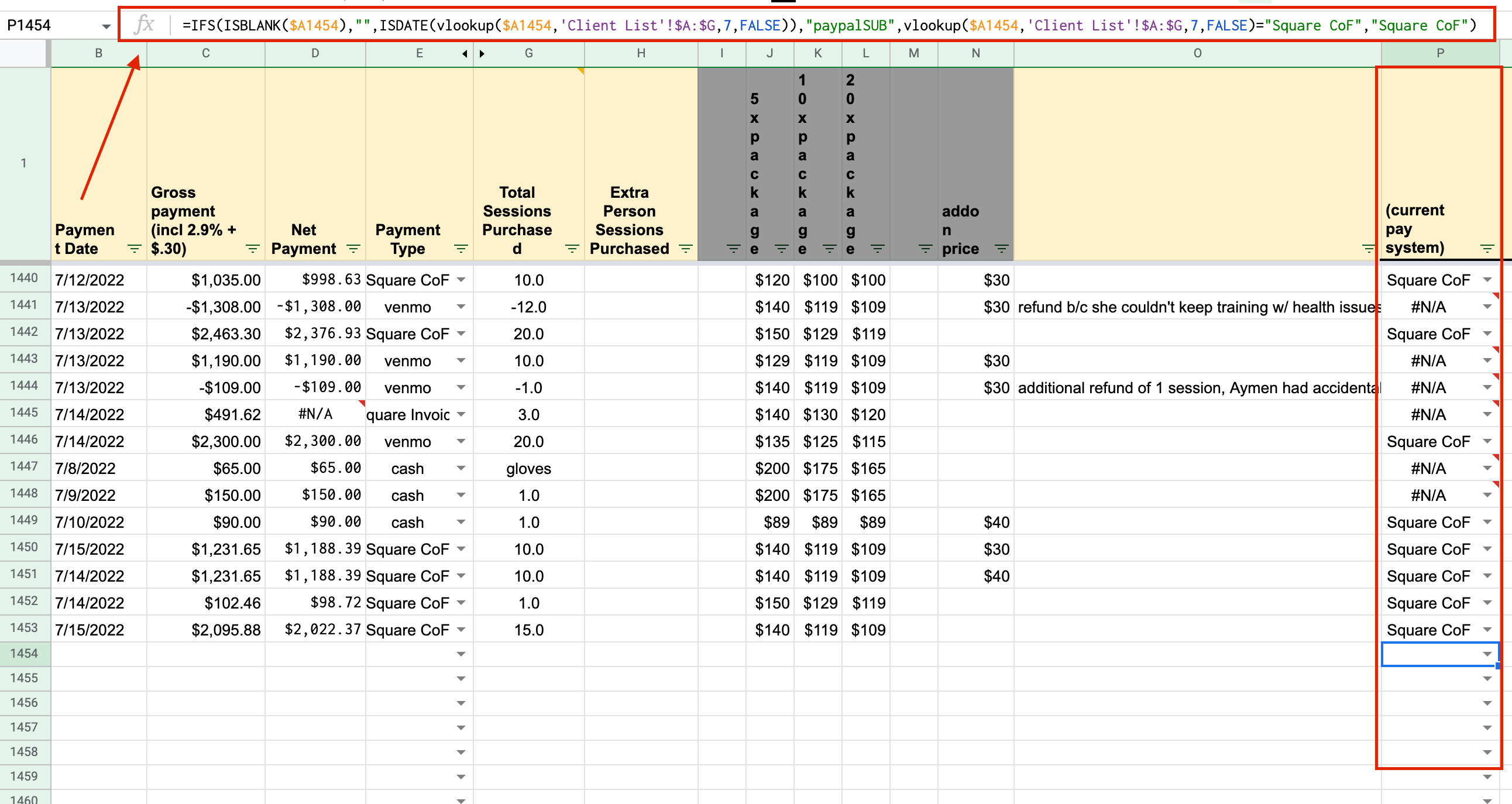Select the $89 cell in 5x package column

tap(769, 523)
